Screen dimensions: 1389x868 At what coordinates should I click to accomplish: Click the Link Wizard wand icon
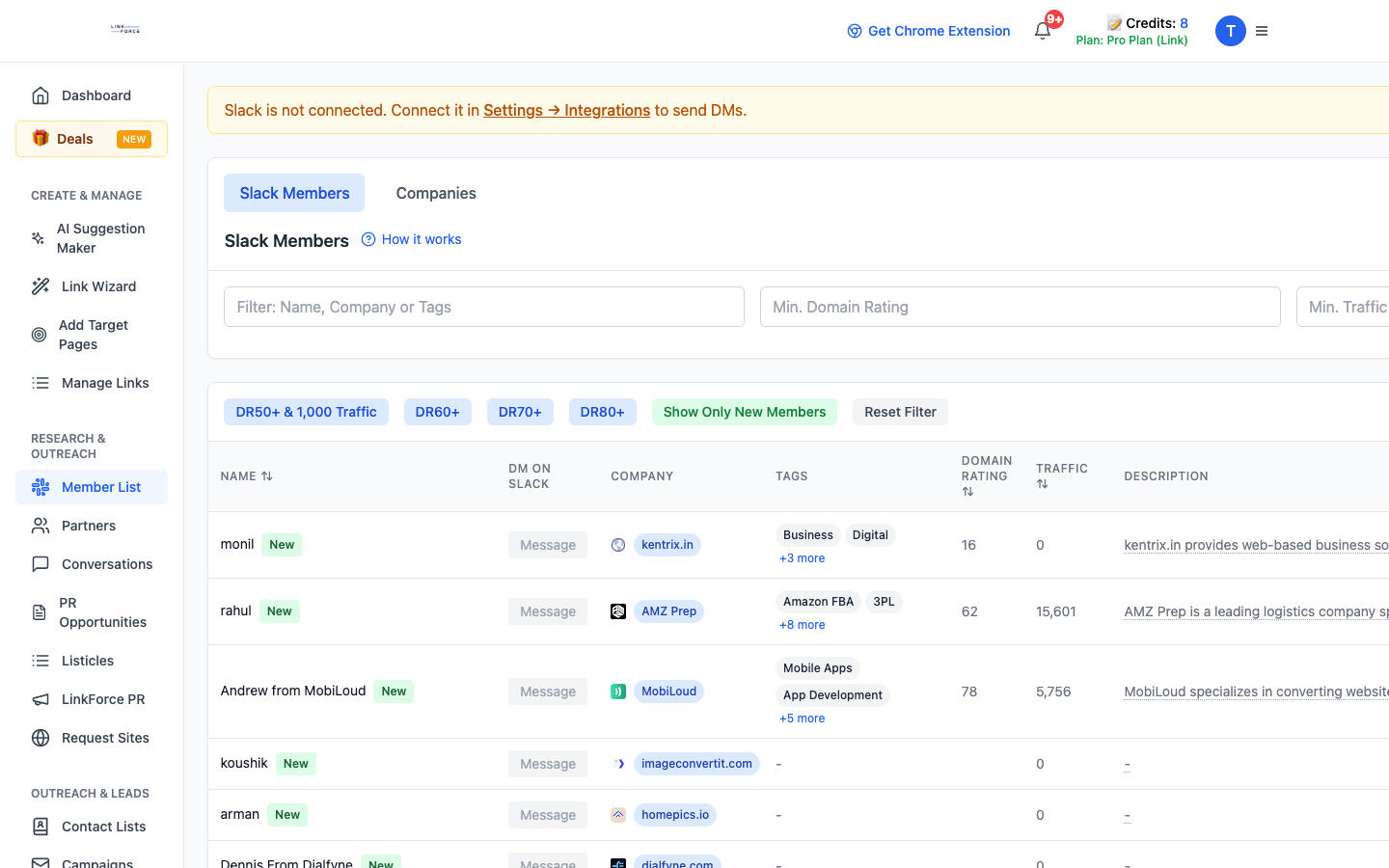point(41,286)
